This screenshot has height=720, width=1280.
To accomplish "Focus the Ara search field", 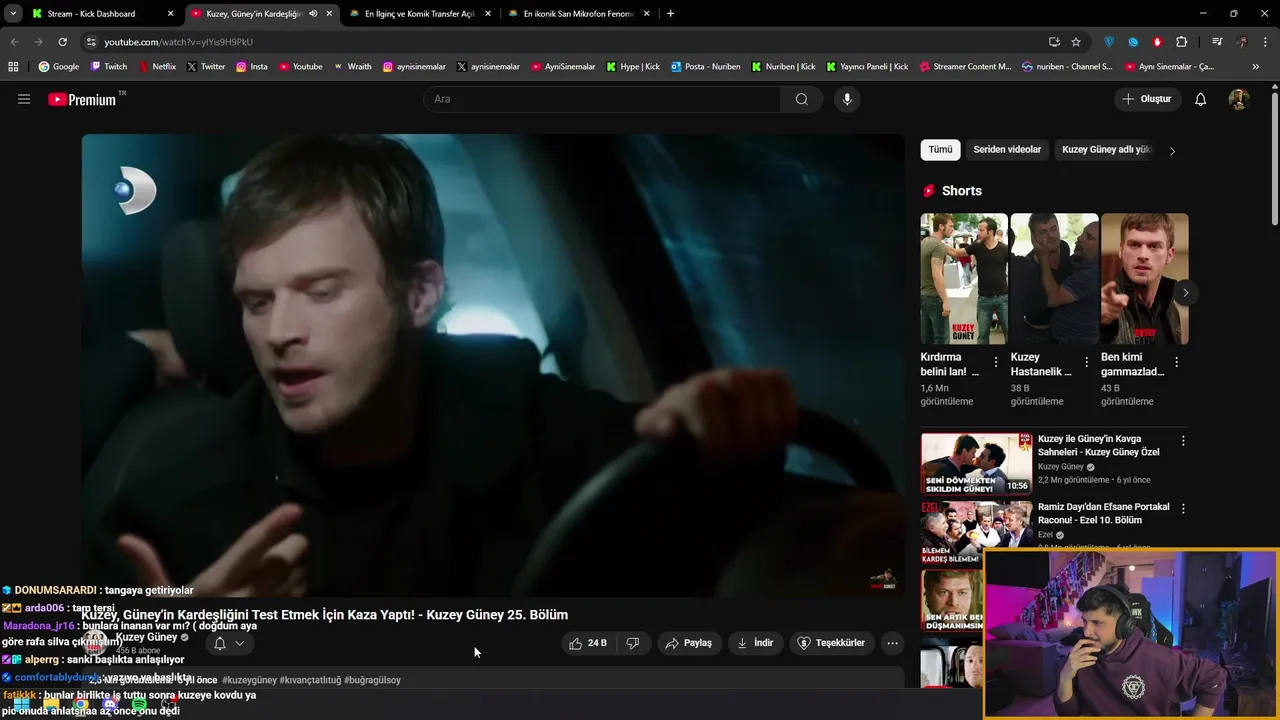I will (x=602, y=99).
